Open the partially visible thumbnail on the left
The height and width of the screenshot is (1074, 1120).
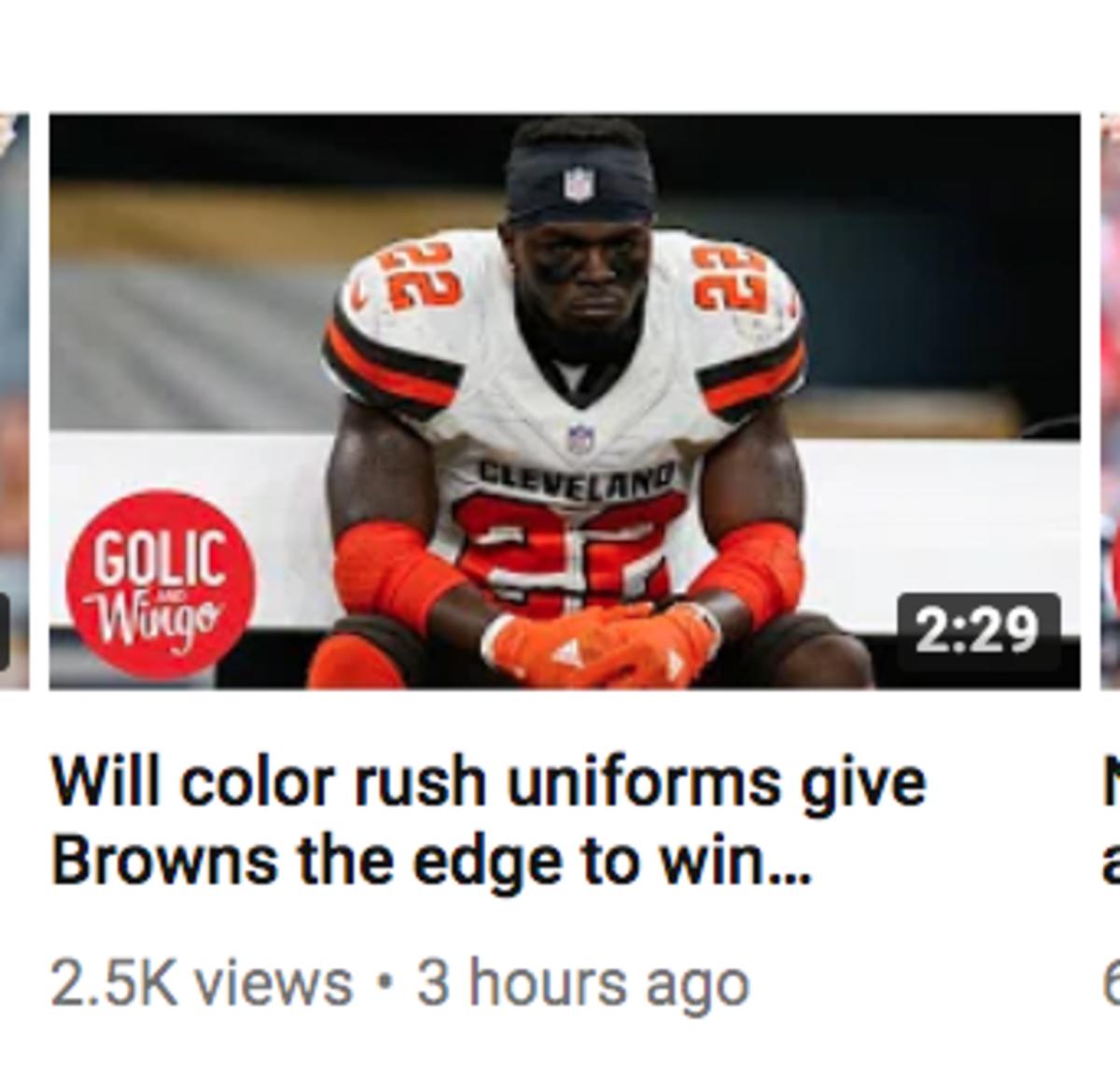coord(14,401)
